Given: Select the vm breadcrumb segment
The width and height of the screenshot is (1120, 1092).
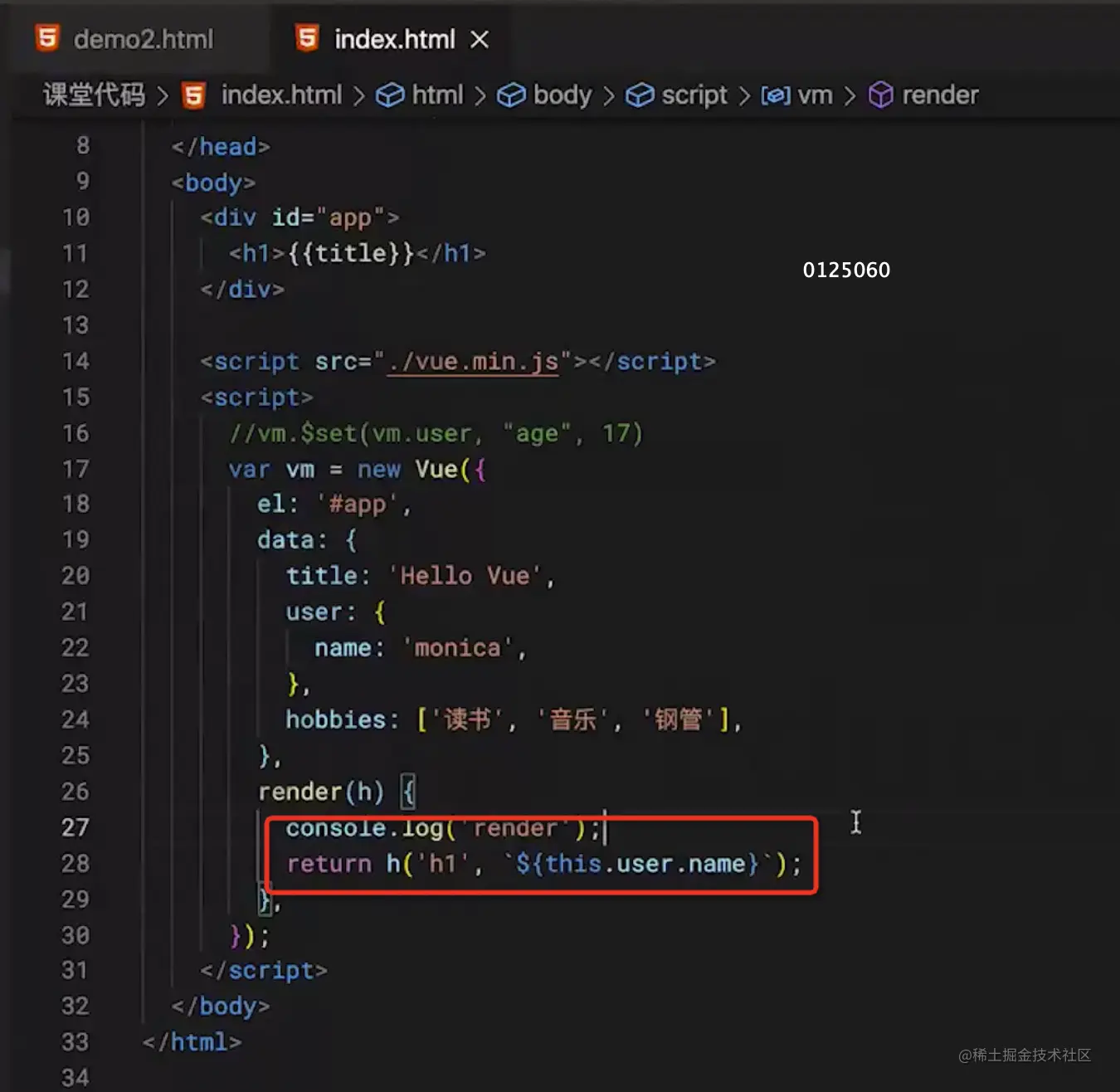Looking at the screenshot, I should pos(815,95).
